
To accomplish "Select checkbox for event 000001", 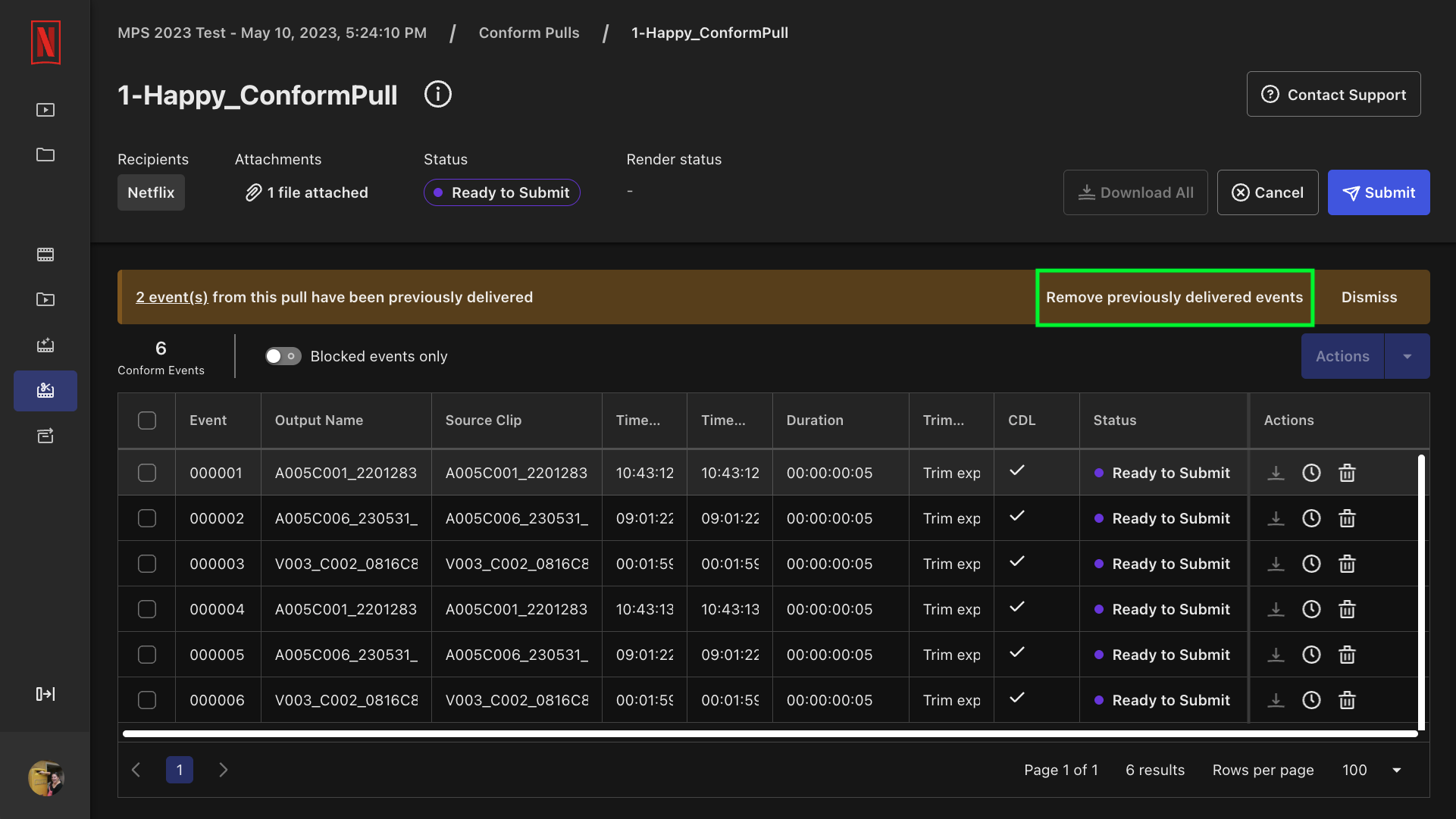I will click(147, 473).
